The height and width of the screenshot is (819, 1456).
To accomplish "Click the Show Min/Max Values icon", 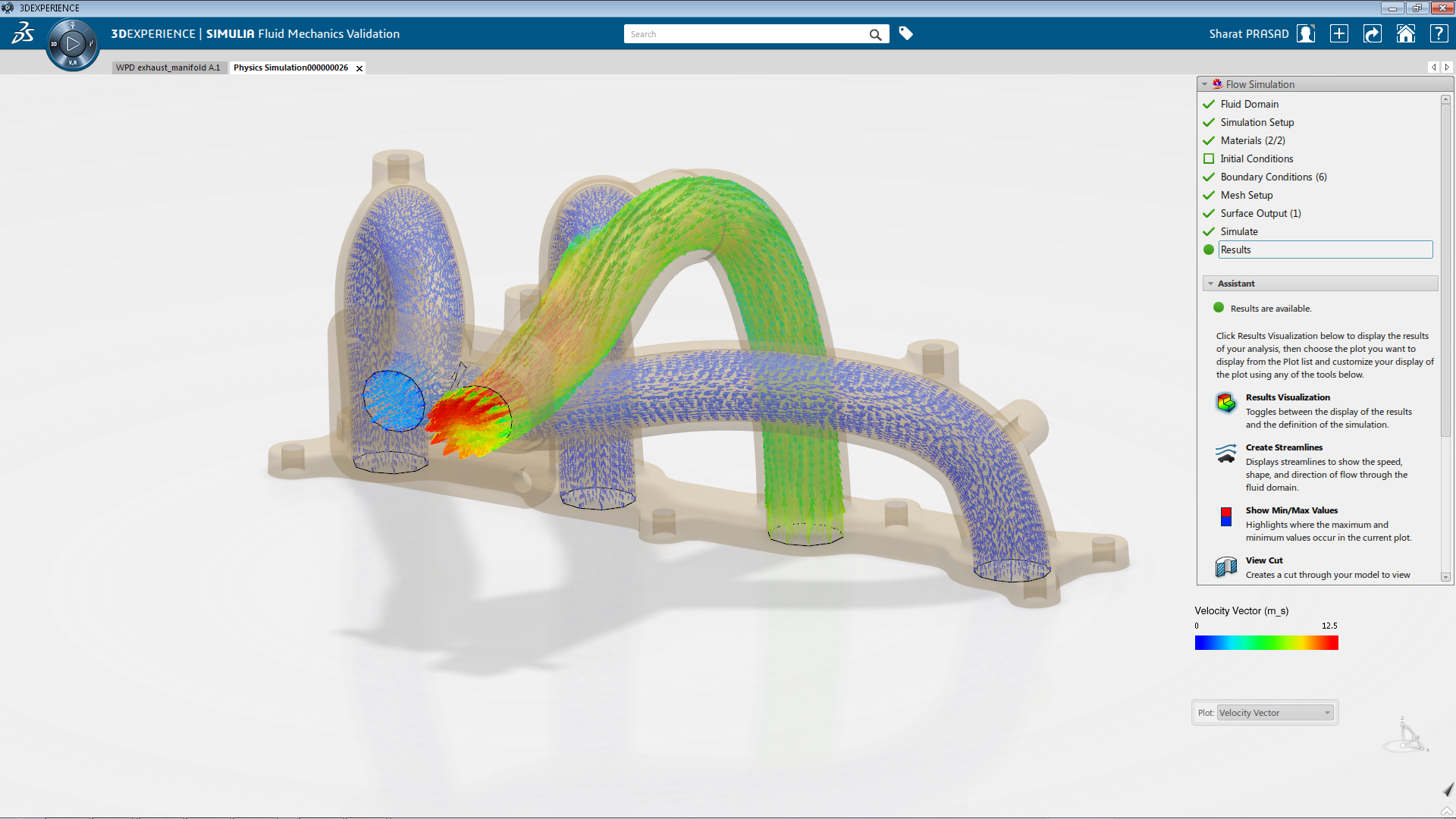I will pyautogui.click(x=1225, y=516).
